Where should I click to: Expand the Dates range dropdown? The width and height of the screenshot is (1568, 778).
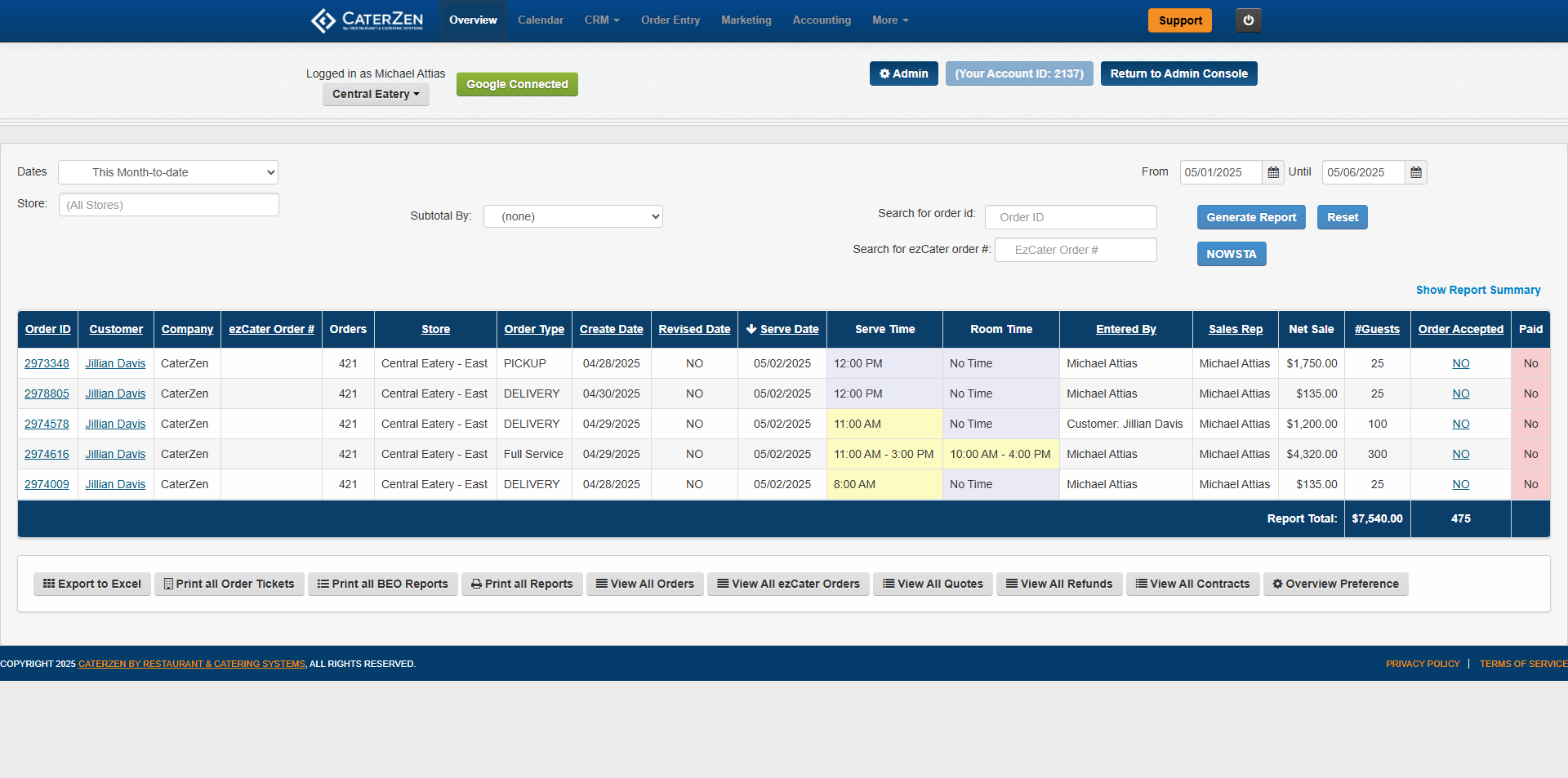[x=168, y=172]
